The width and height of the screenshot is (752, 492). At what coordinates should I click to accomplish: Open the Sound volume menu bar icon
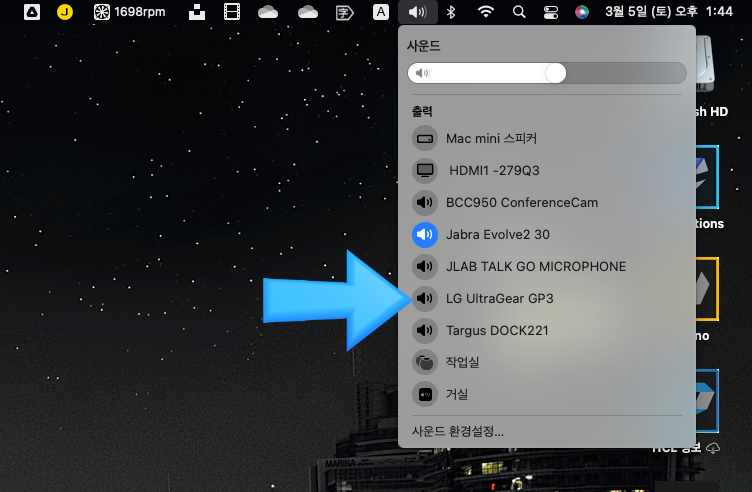click(x=418, y=12)
